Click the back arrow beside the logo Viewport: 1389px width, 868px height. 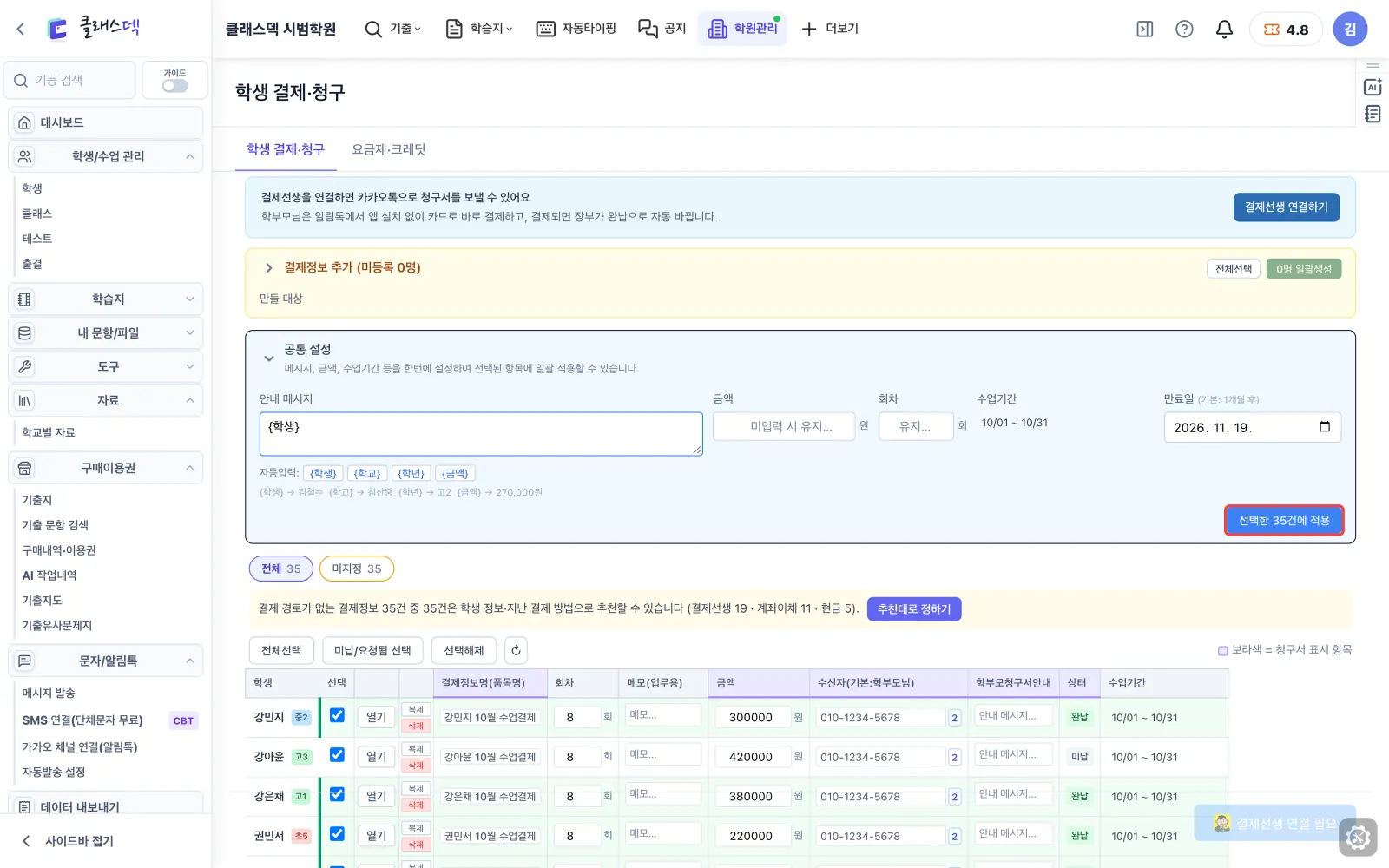pos(21,29)
